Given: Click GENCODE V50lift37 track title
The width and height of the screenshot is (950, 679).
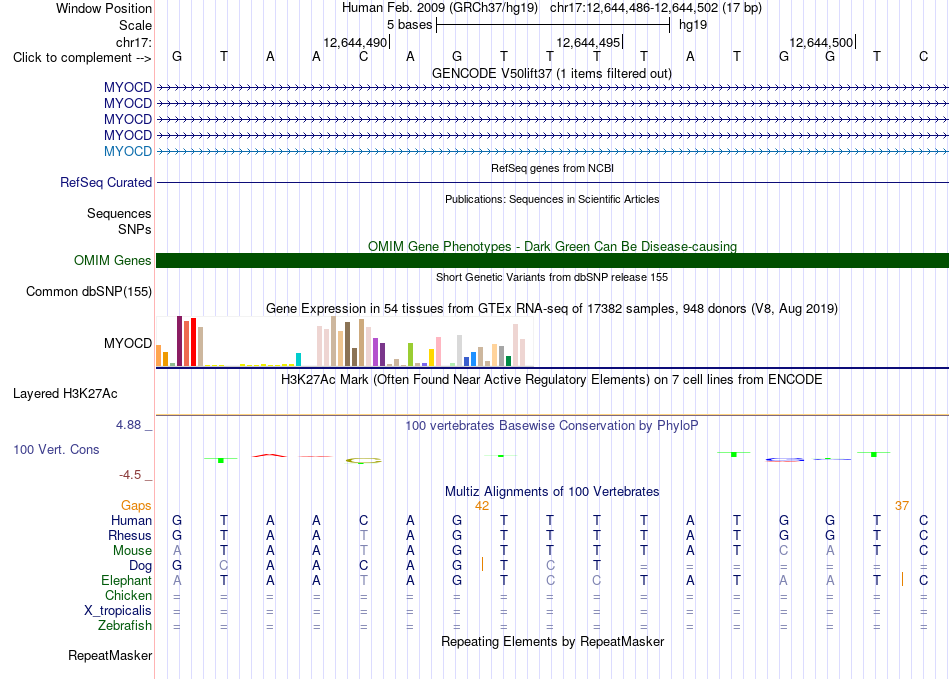Looking at the screenshot, I should tap(552, 74).
